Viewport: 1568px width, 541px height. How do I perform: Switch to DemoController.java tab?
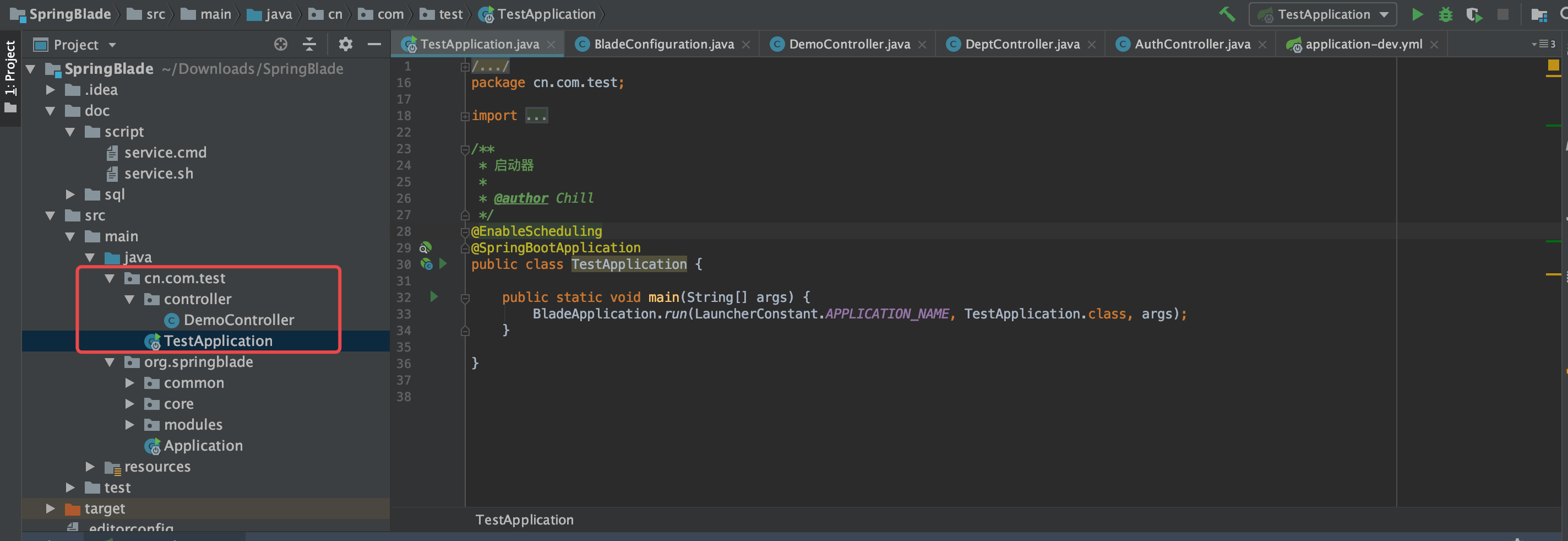click(x=849, y=44)
